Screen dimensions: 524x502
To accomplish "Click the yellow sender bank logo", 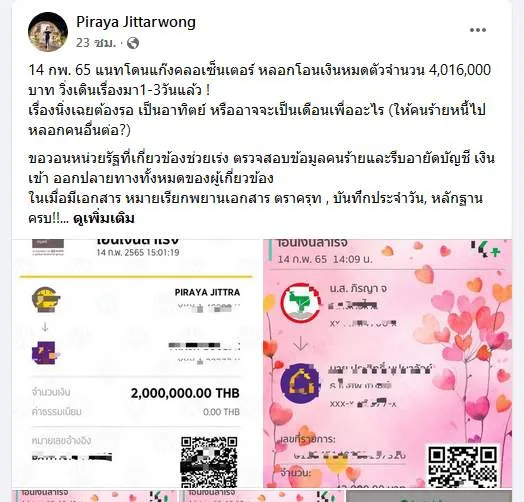I will click(46, 299).
